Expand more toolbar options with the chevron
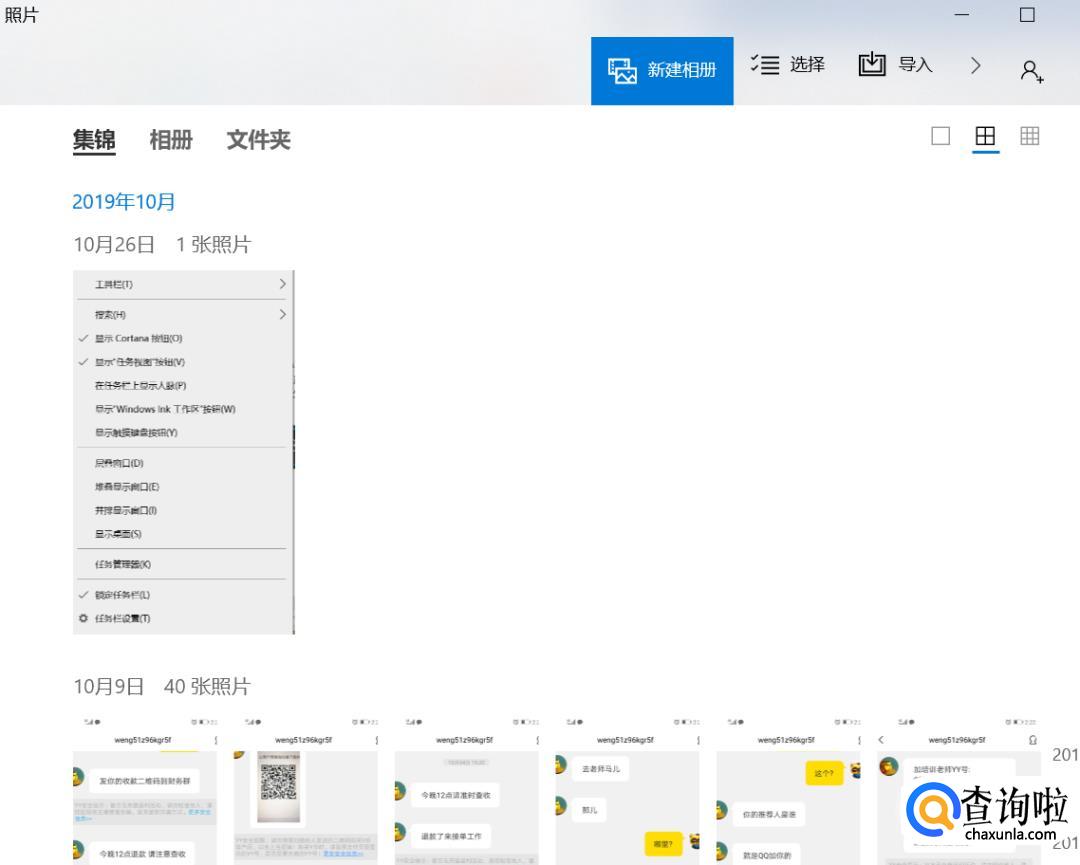Viewport: 1080px width, 865px height. [x=976, y=66]
